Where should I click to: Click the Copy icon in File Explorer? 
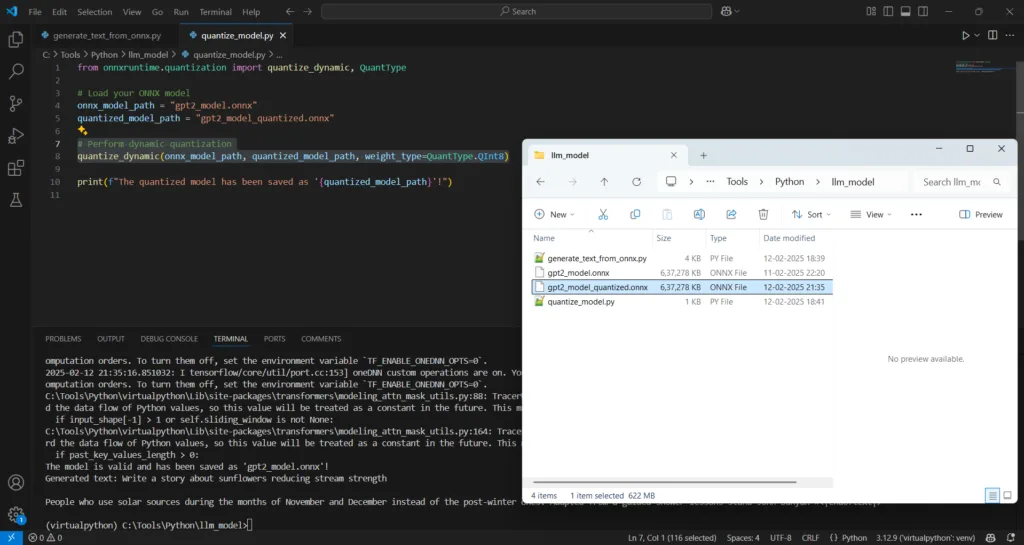(x=635, y=214)
